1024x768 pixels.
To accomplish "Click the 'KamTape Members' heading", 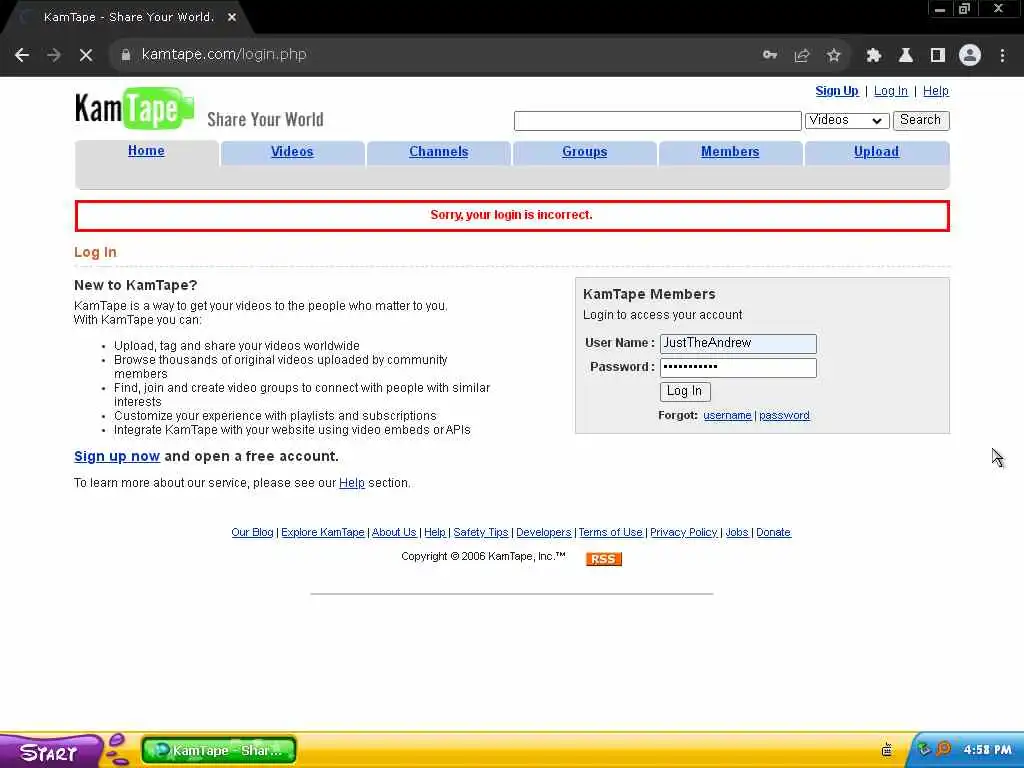I will [x=649, y=295].
